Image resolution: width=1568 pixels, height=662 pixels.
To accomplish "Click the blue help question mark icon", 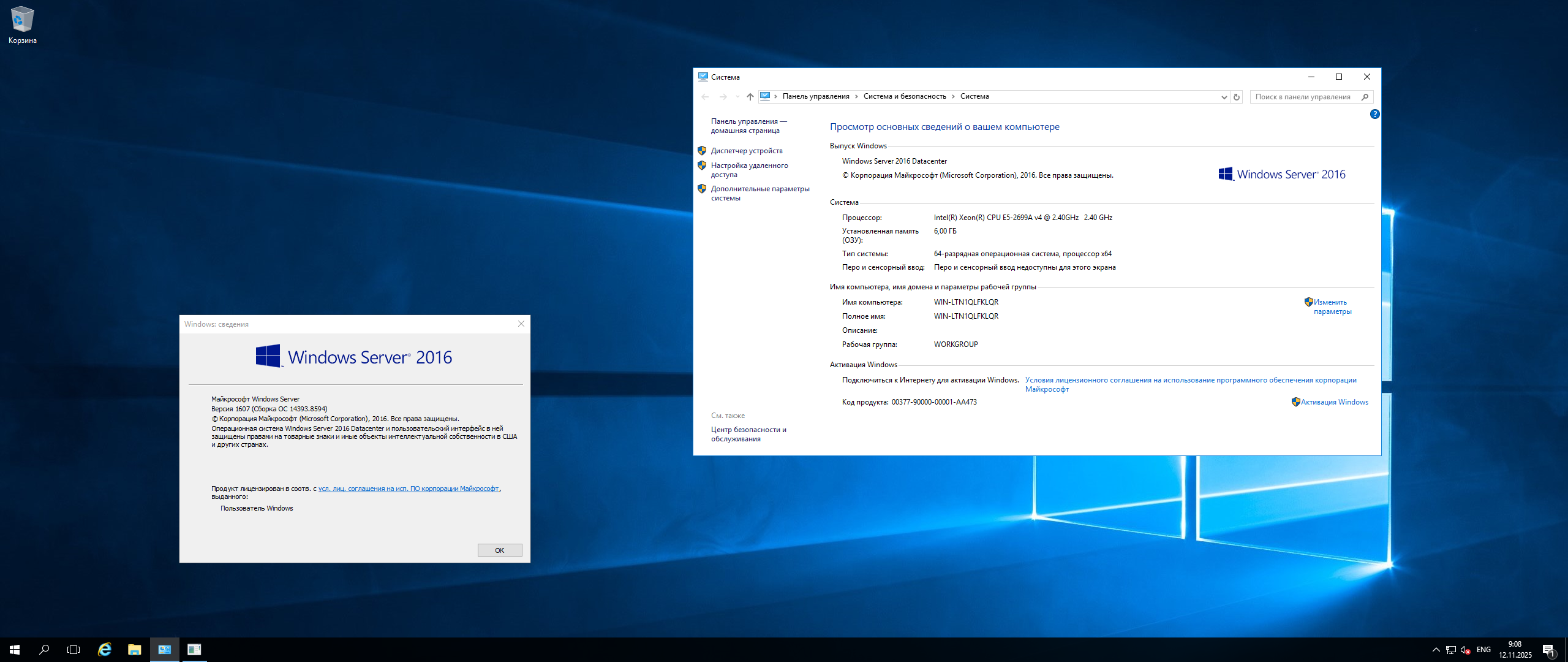I will [x=1374, y=114].
